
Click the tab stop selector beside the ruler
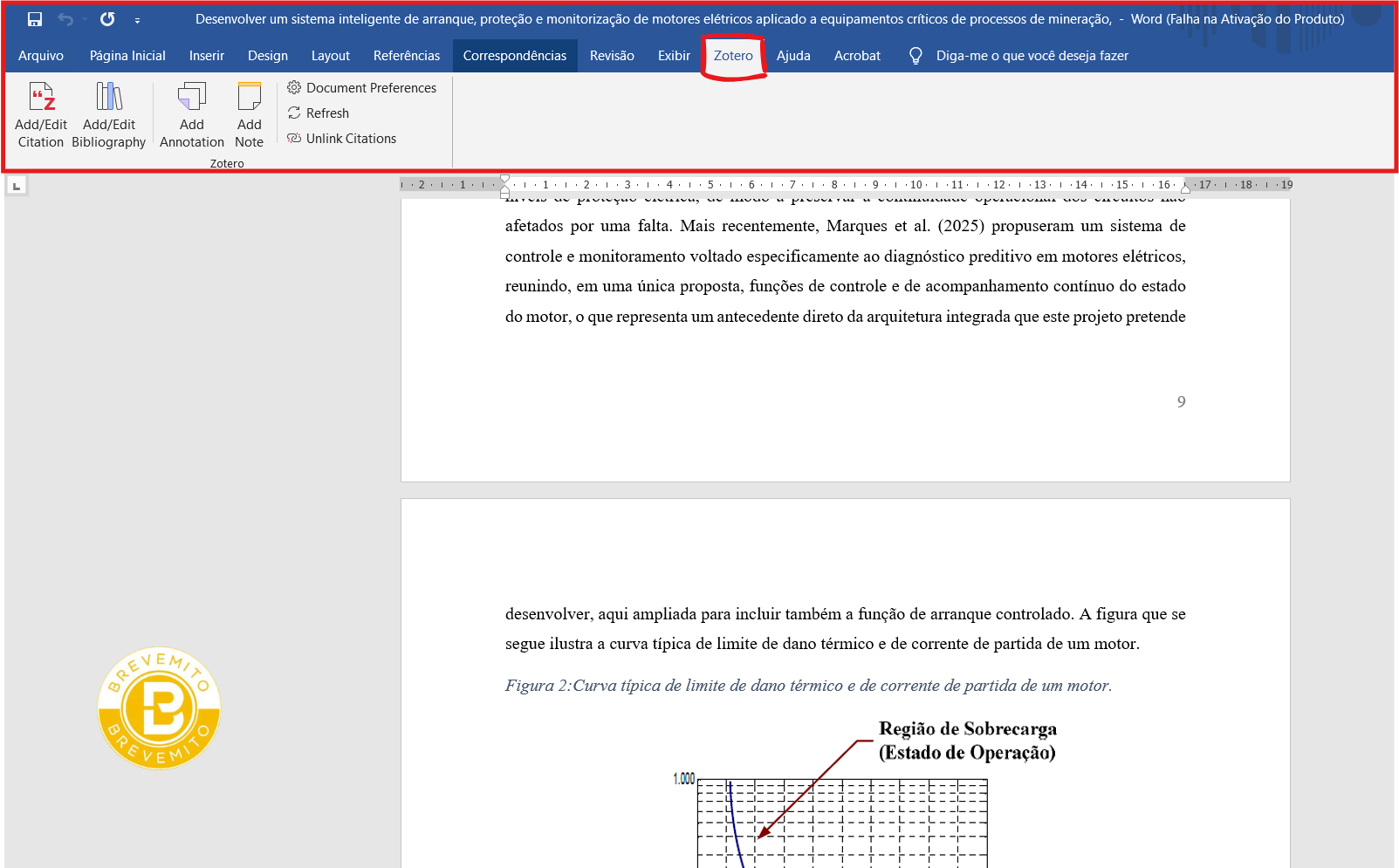(x=17, y=186)
